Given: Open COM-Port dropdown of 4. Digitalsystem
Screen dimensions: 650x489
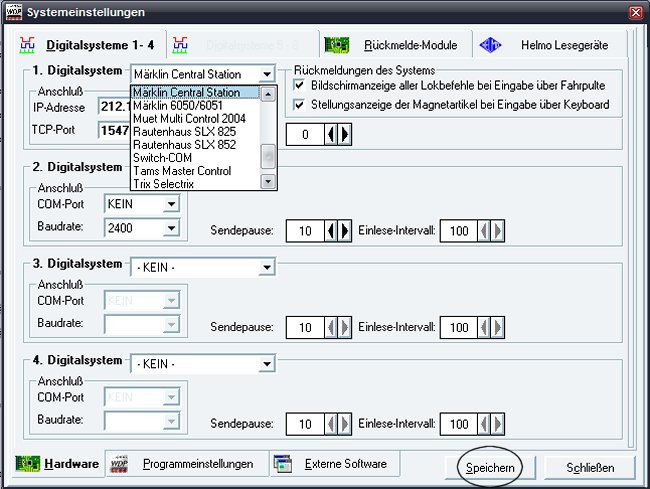Looking at the screenshot, I should [x=171, y=397].
